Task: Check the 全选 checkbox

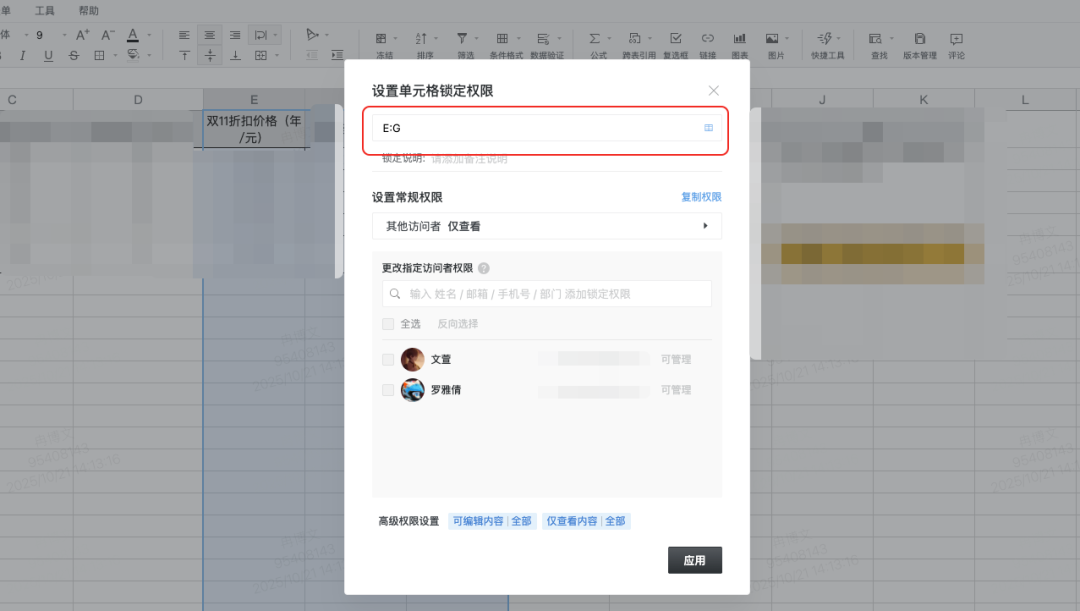Action: tap(388, 324)
